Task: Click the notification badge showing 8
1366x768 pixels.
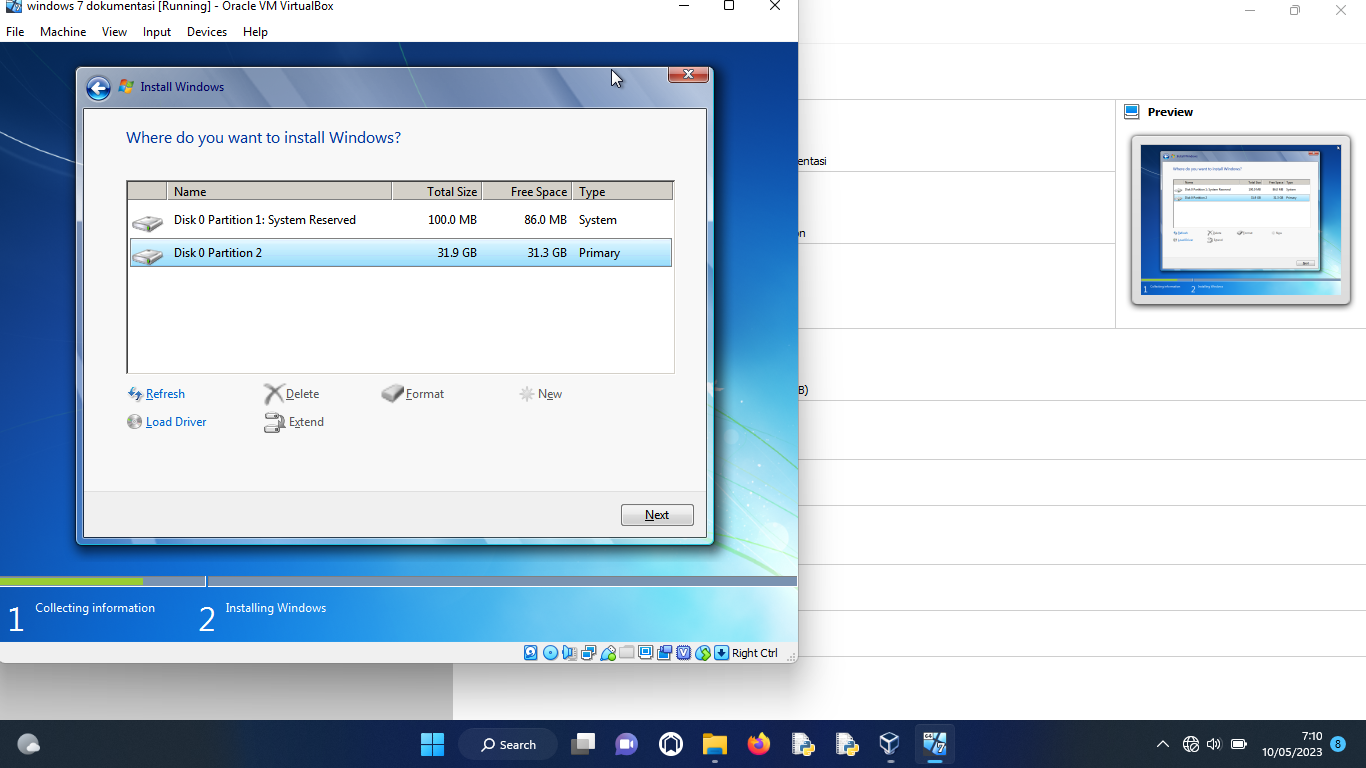Action: pyautogui.click(x=1338, y=744)
